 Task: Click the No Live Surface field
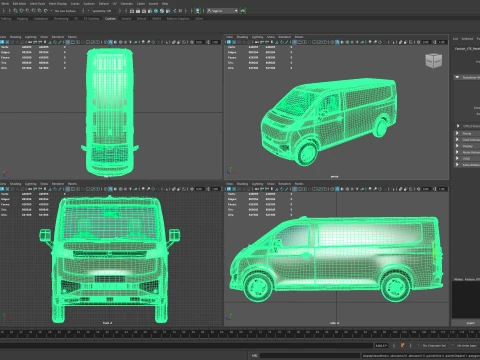point(65,11)
